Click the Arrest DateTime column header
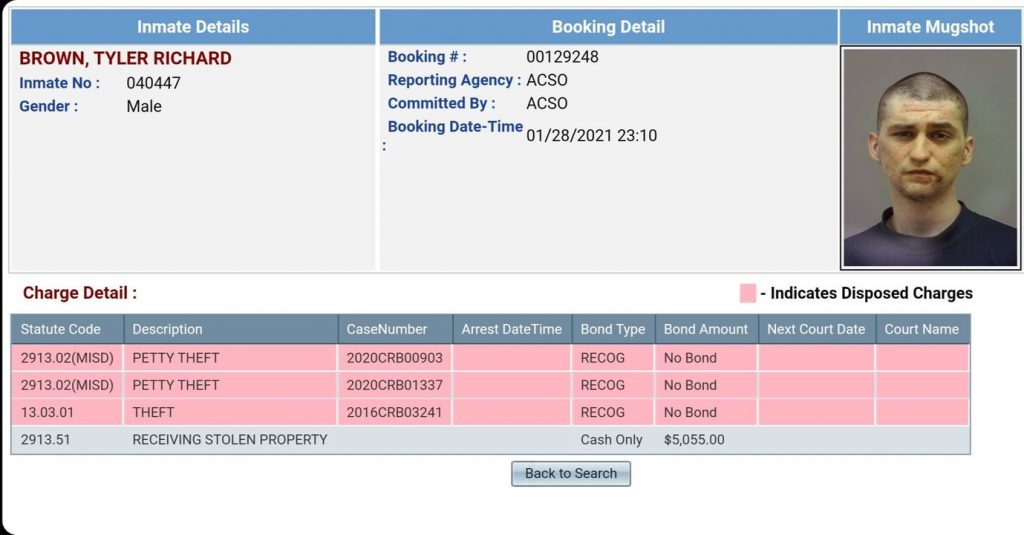The height and width of the screenshot is (535, 1024). [x=512, y=329]
